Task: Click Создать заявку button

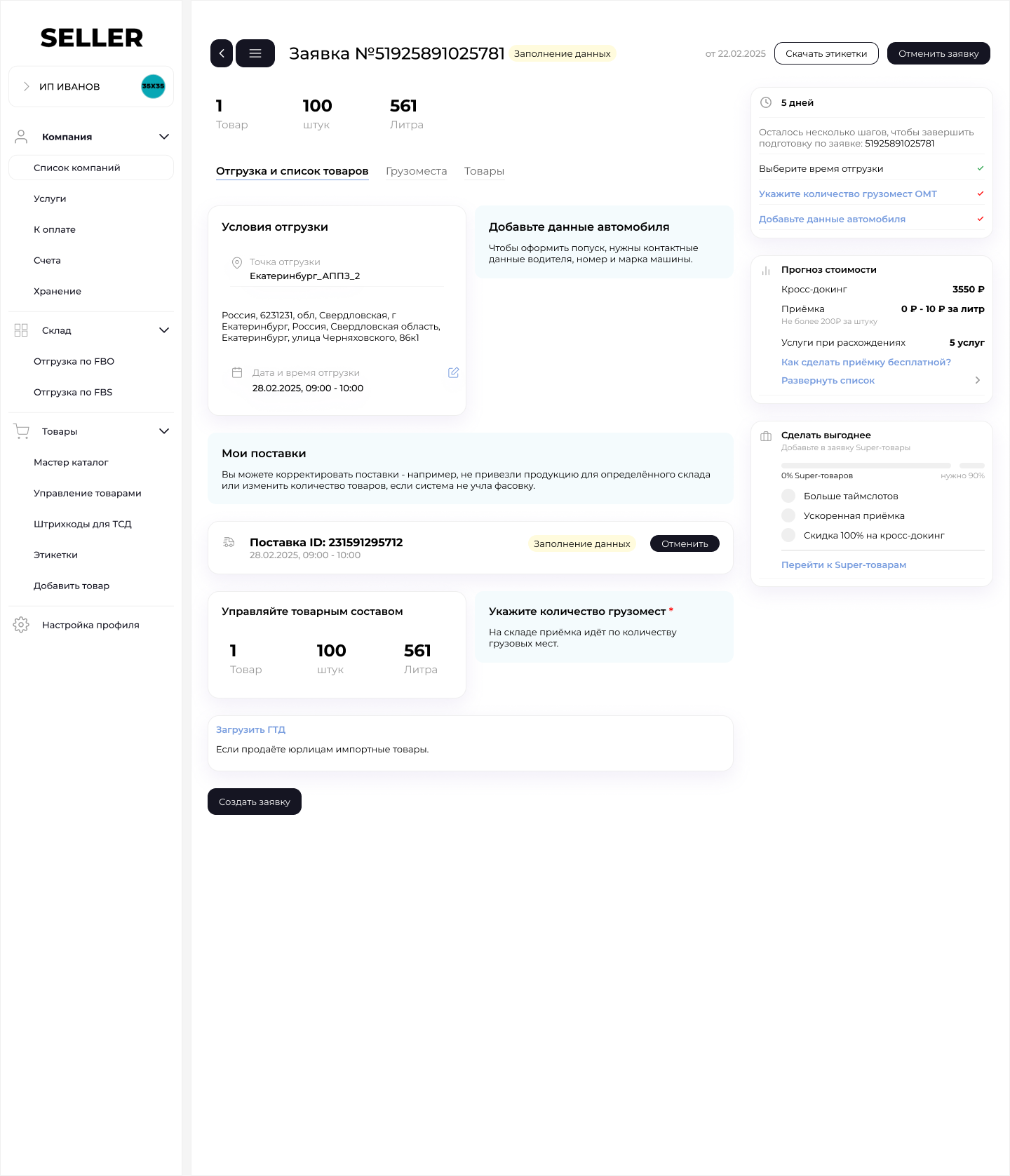Action: [x=255, y=802]
